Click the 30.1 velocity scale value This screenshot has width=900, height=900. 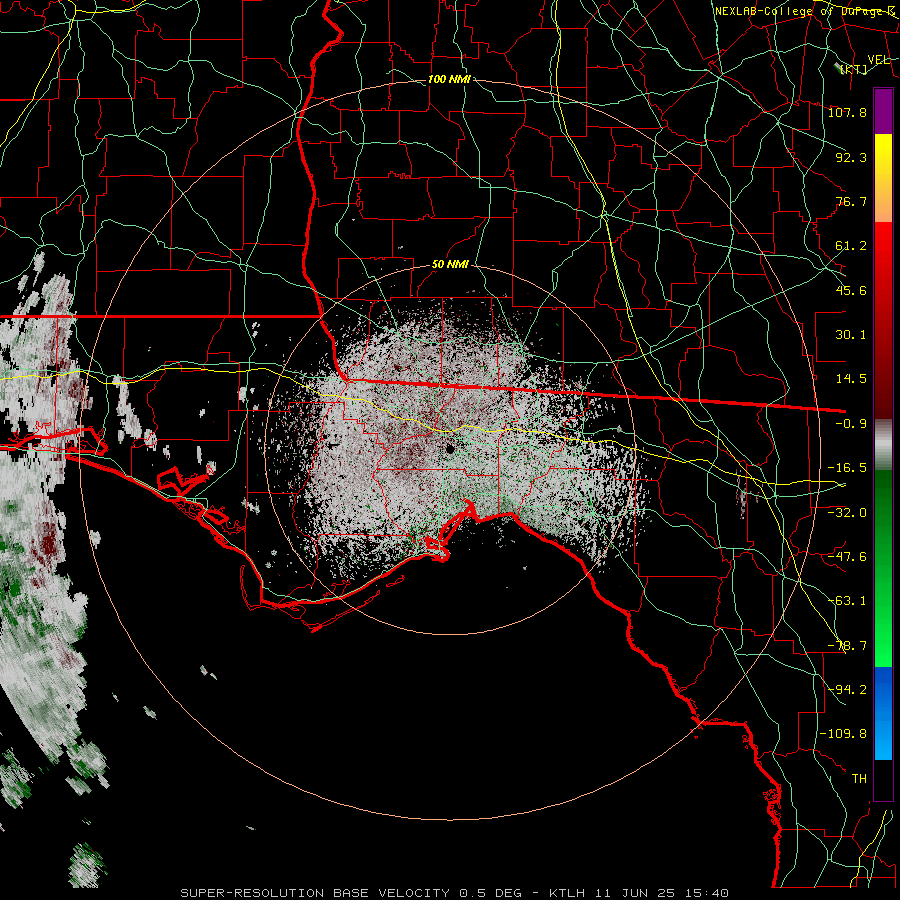click(x=851, y=335)
